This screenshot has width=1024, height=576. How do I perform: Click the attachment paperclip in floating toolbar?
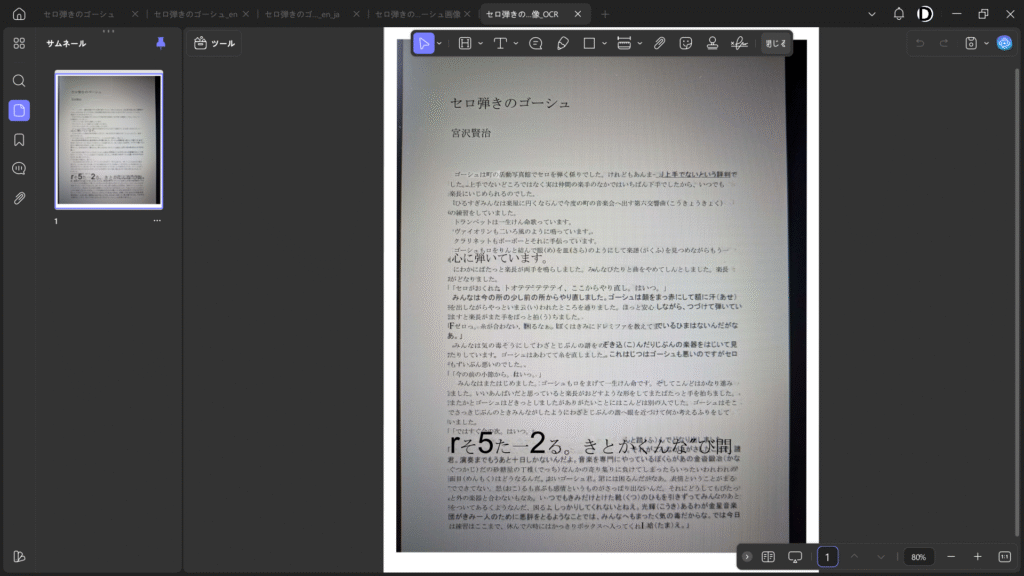click(x=660, y=43)
